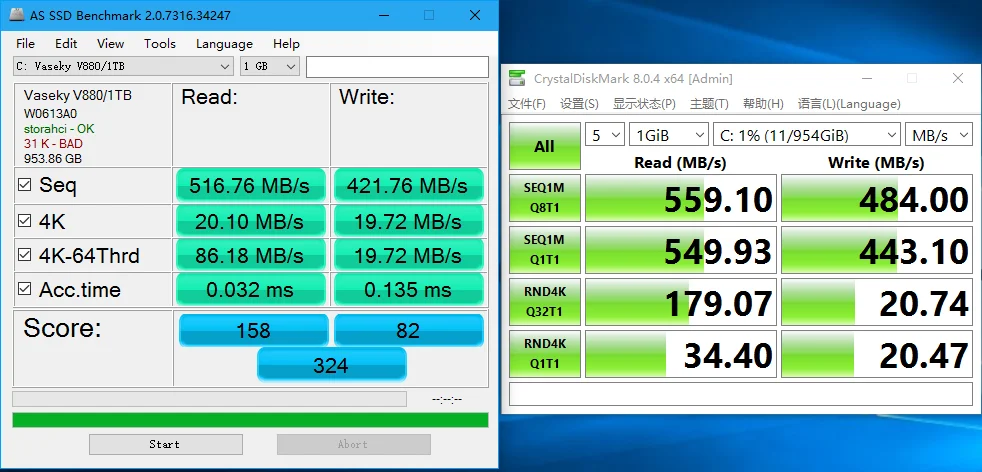Close the AS SSD Benchmark window
The width and height of the screenshot is (982, 472).
click(476, 15)
